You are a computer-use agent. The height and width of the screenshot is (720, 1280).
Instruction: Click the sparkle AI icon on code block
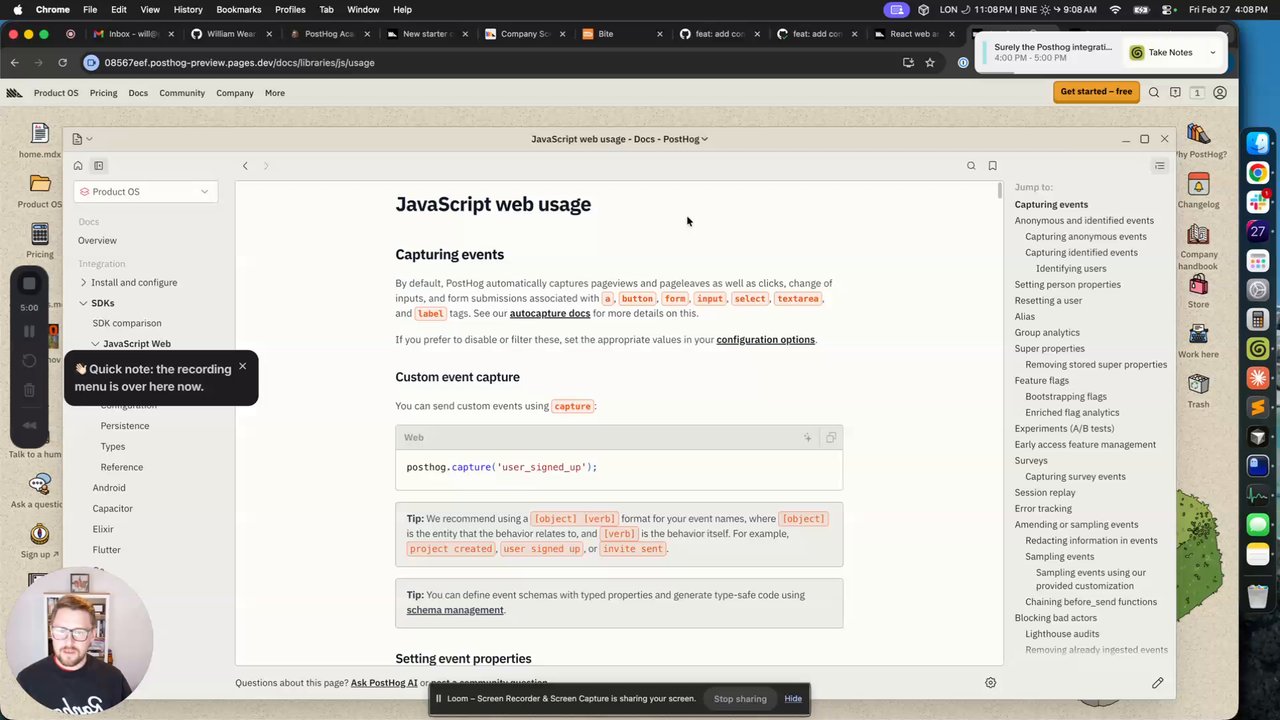[x=808, y=438]
